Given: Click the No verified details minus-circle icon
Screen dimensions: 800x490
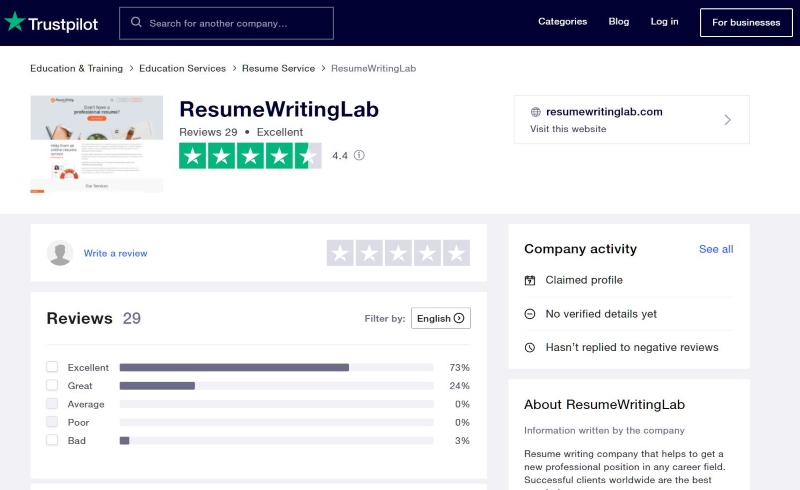Looking at the screenshot, I should 530,314.
